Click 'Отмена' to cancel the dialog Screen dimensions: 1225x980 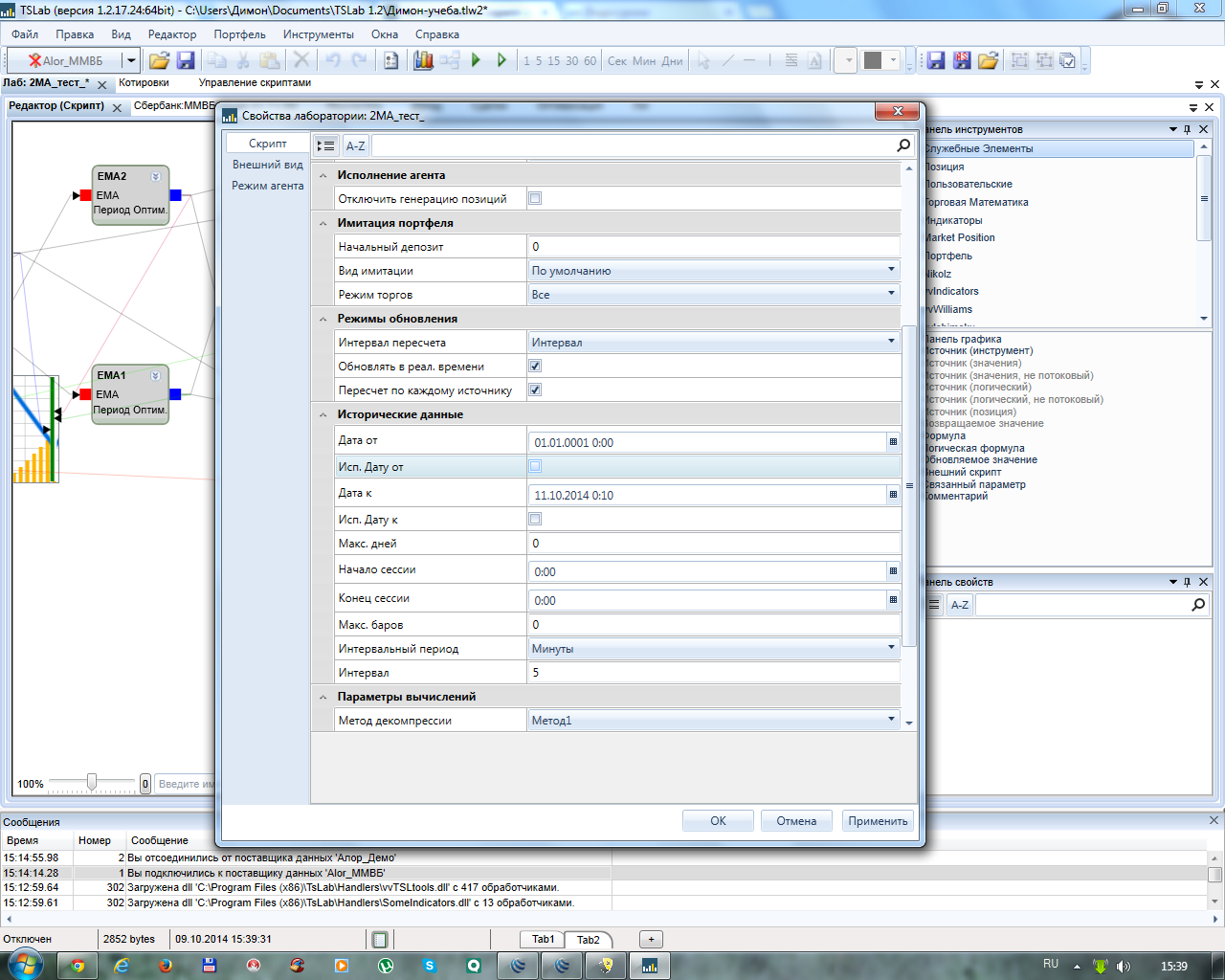click(x=796, y=821)
